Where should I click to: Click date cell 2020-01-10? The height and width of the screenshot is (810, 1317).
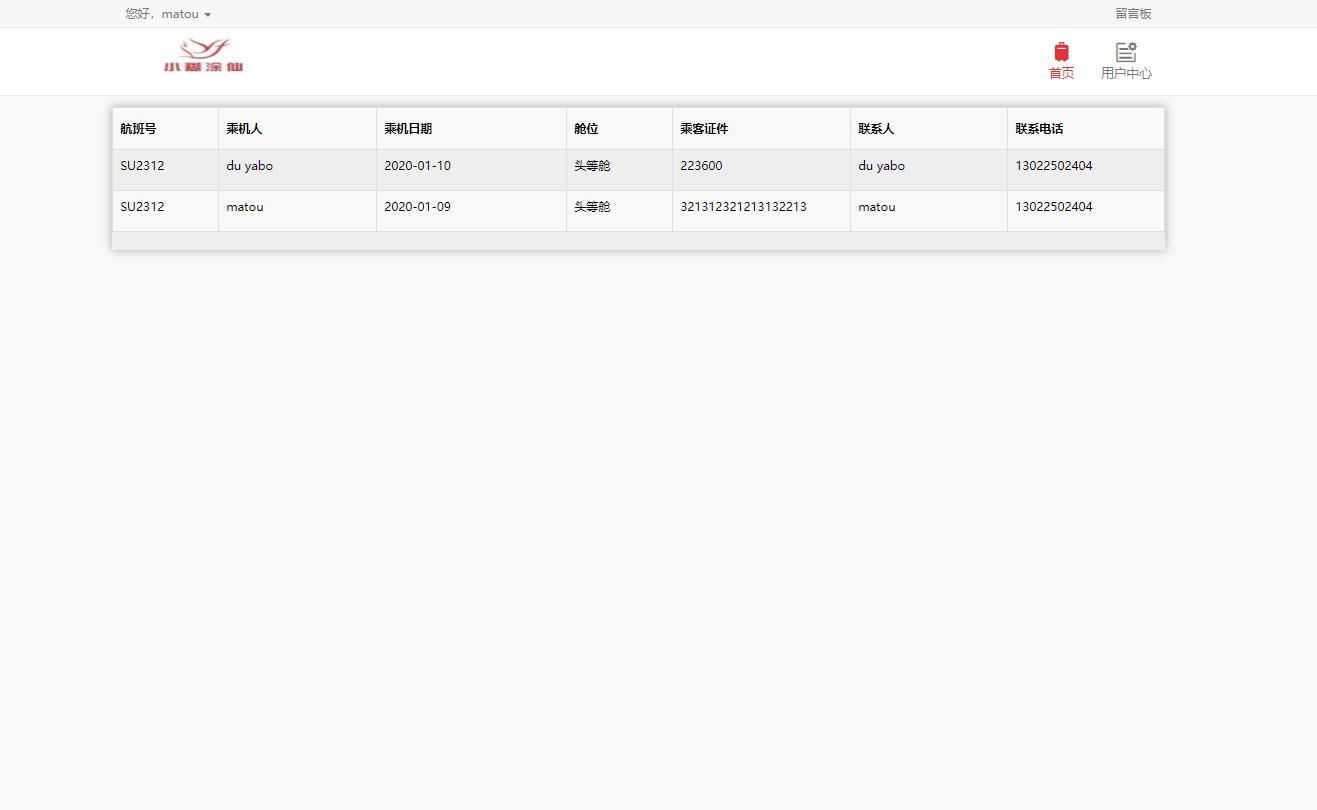pos(417,166)
